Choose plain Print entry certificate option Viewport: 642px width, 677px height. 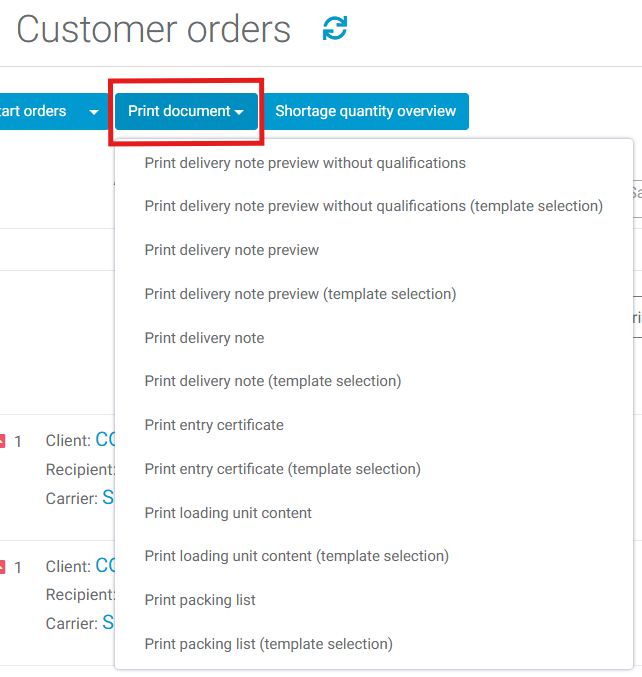pos(214,425)
